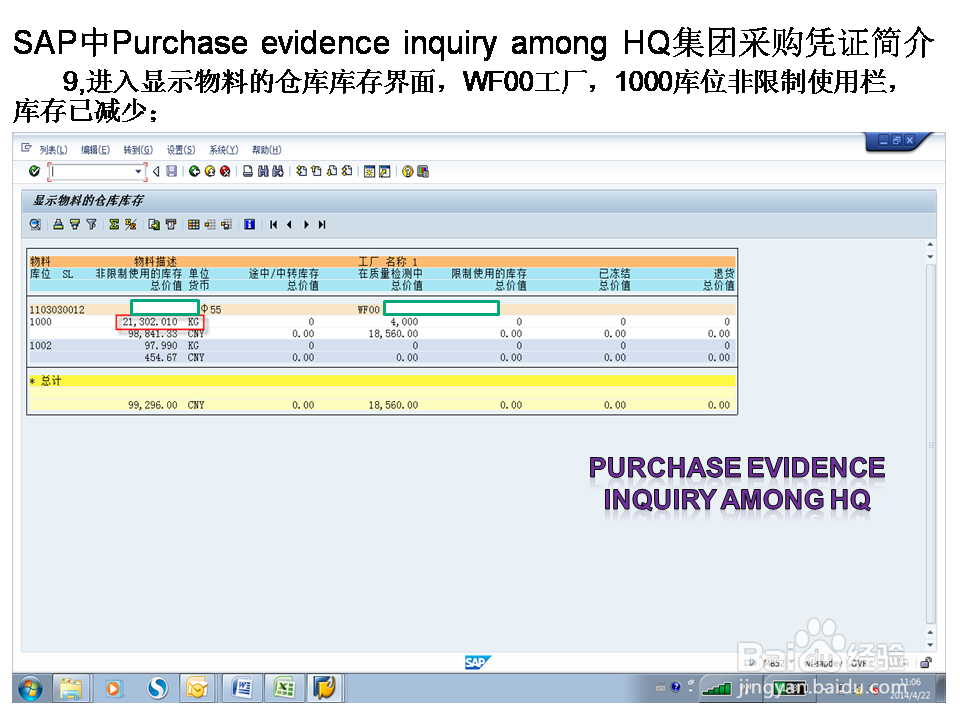
Task: Click the save icon in the toolbar
Action: tap(172, 171)
